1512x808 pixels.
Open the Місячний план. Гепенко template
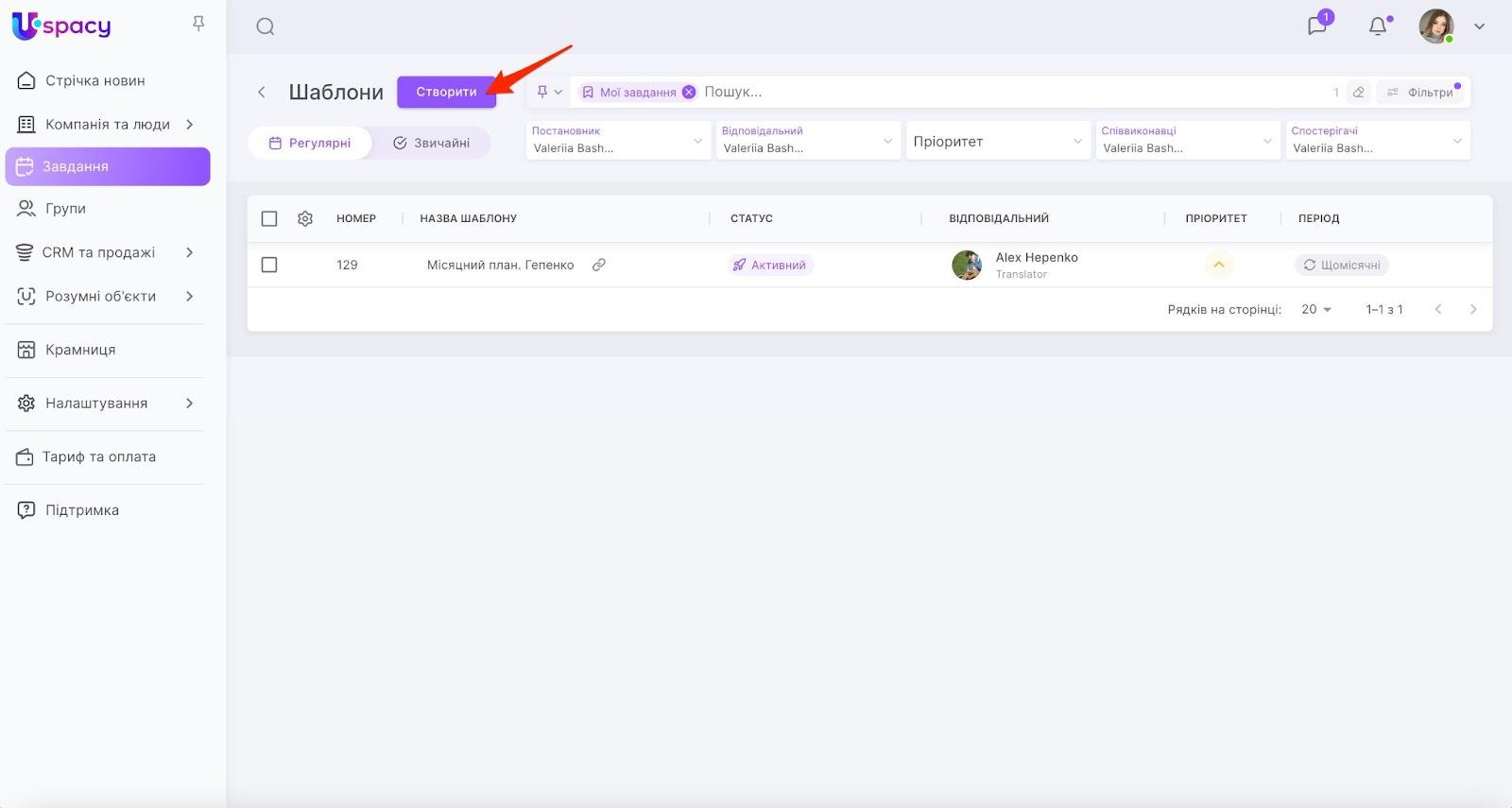(x=501, y=265)
